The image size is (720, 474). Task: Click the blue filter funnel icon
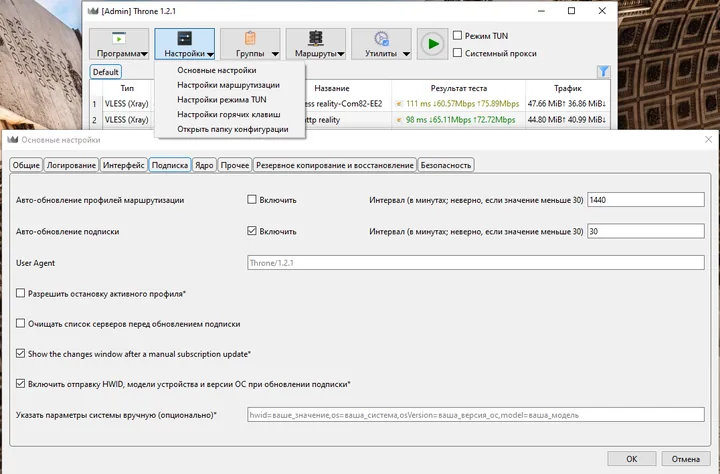603,71
